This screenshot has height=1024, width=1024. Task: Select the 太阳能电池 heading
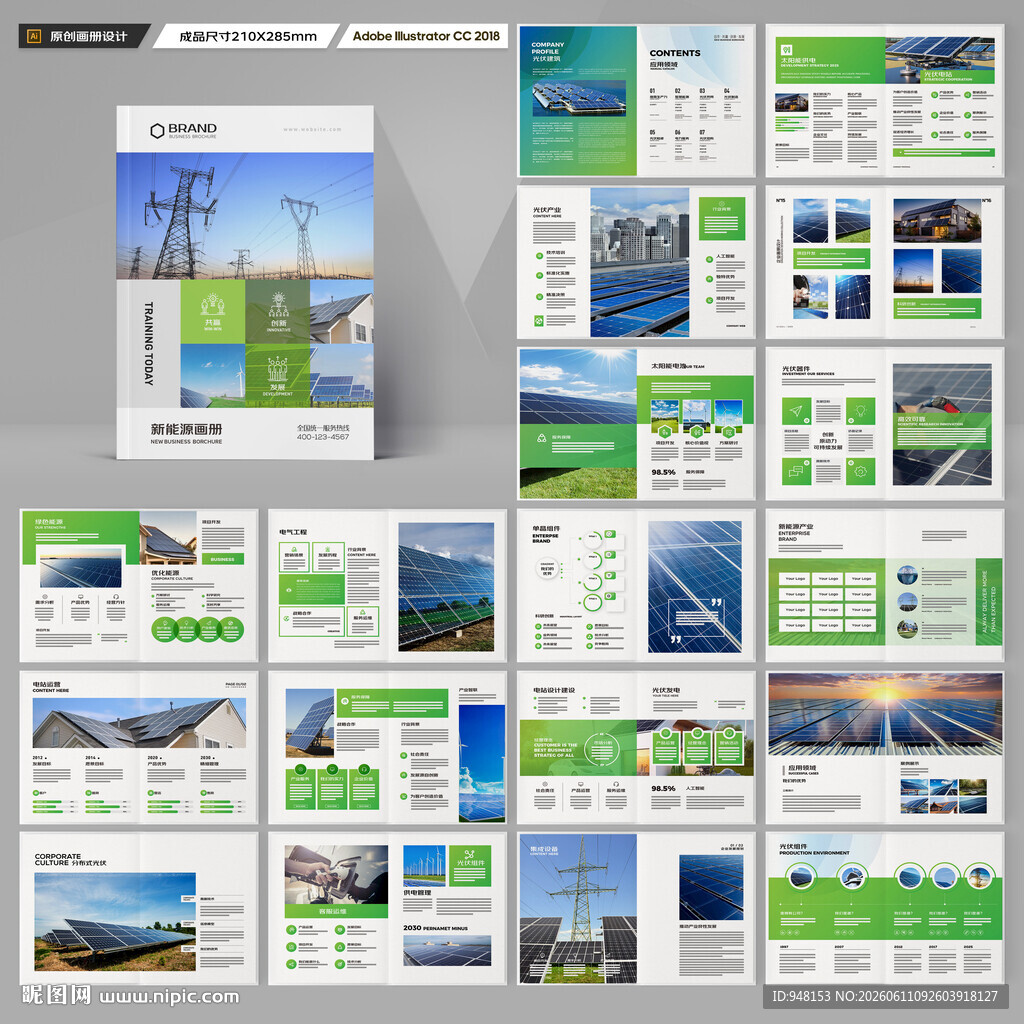[669, 366]
